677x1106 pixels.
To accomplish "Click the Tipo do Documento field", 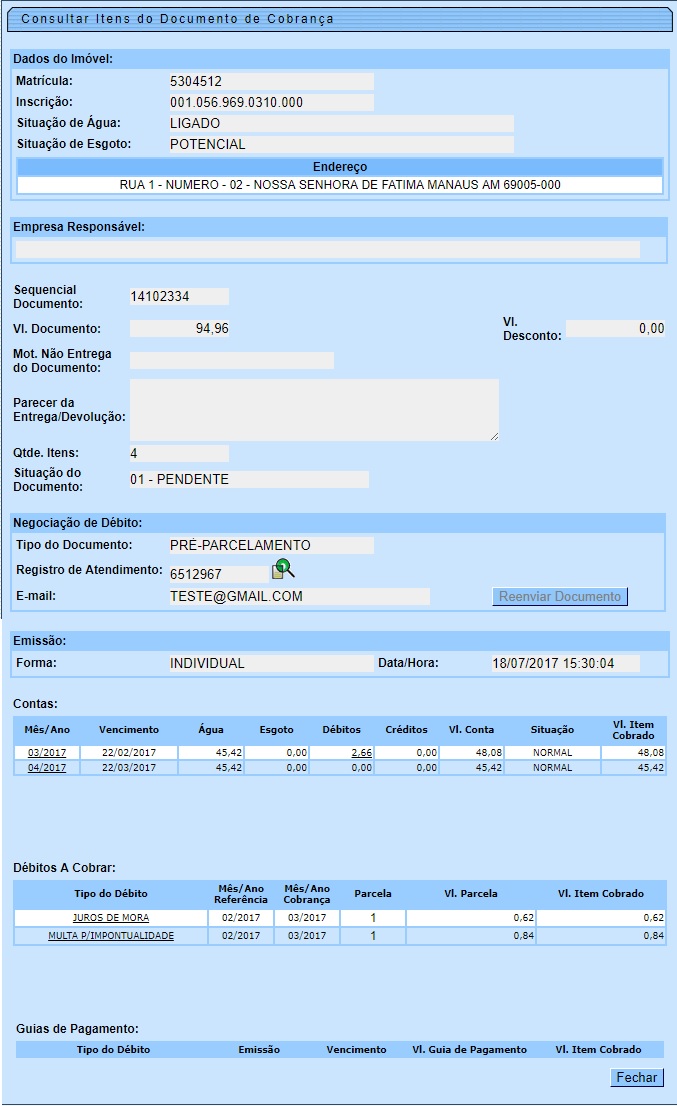I will [270, 546].
